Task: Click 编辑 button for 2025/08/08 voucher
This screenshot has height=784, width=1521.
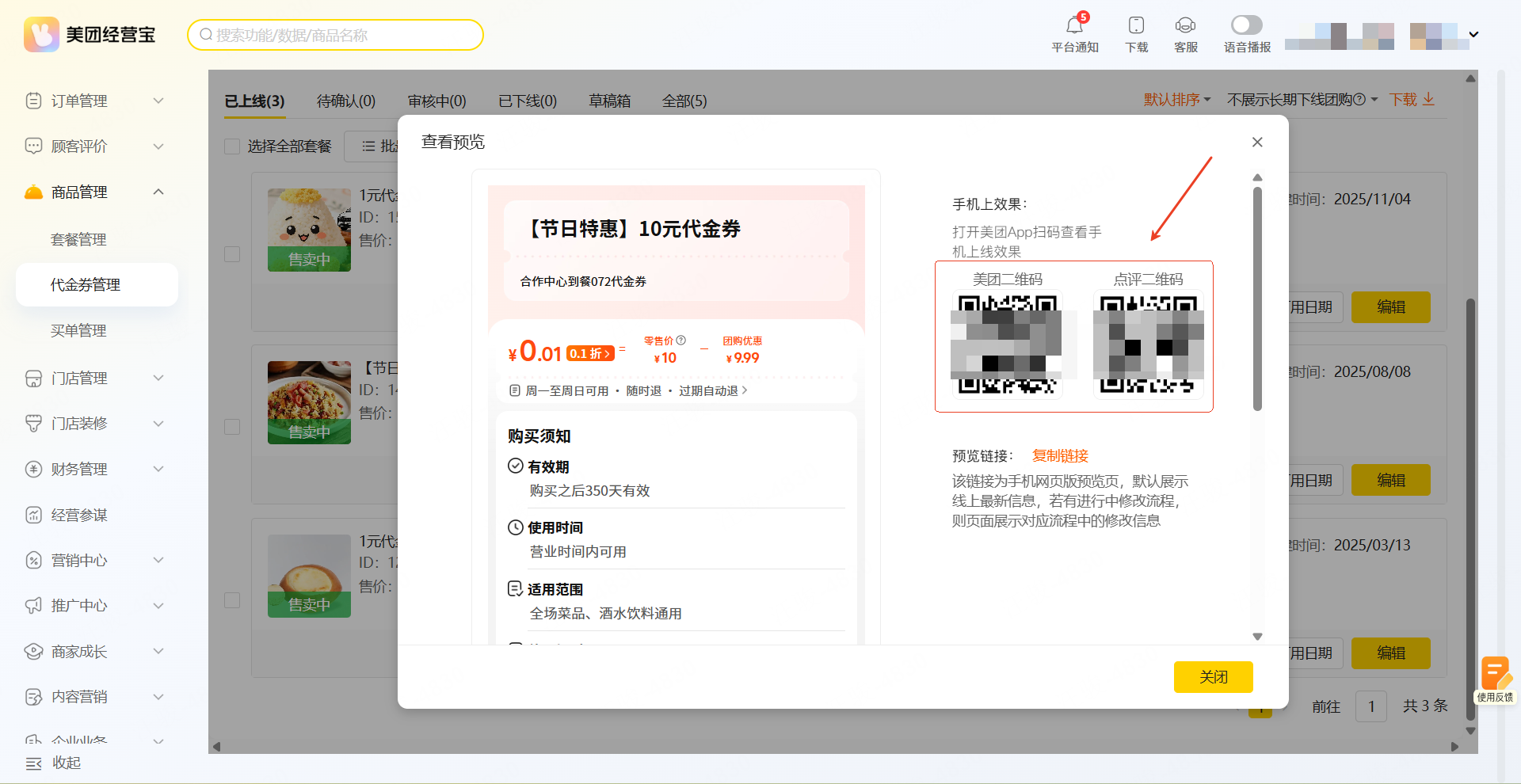Action: [1391, 480]
